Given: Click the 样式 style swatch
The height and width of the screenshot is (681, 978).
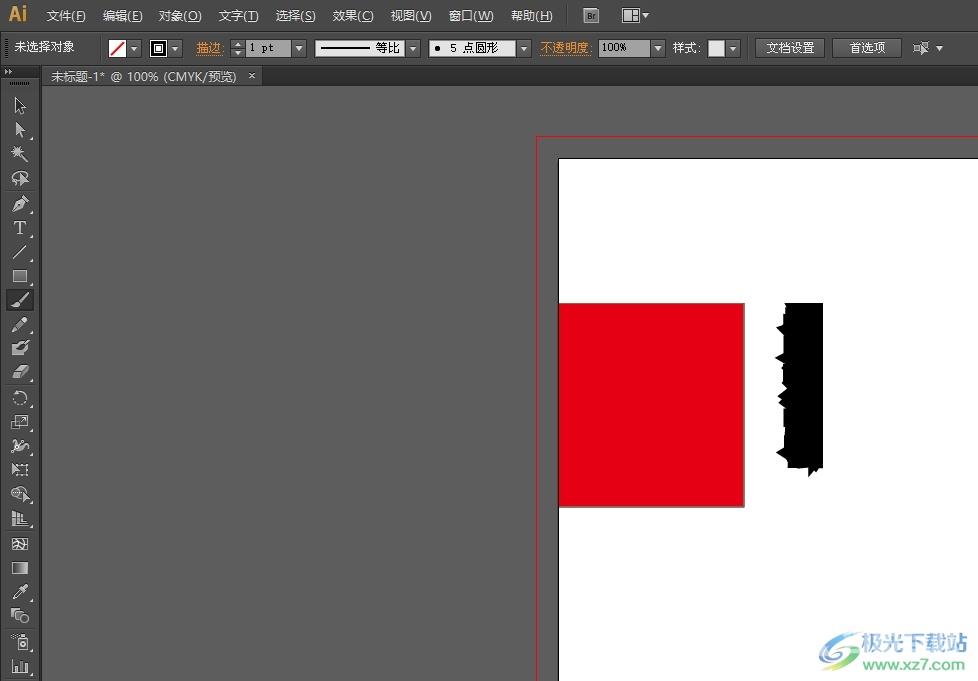Looking at the screenshot, I should coord(716,48).
